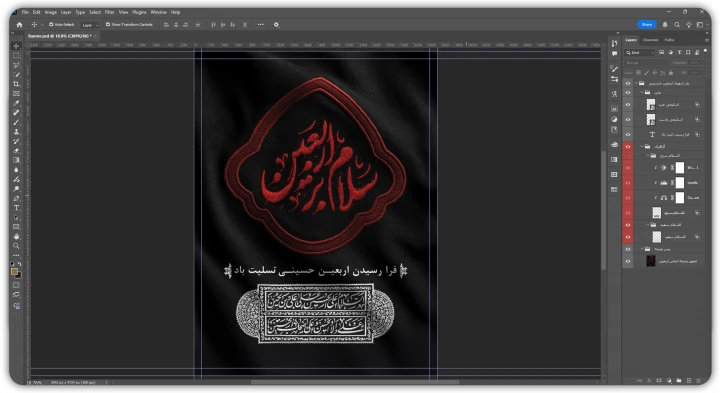Select the Eraser tool
720x393 pixels.
pyautogui.click(x=17, y=151)
